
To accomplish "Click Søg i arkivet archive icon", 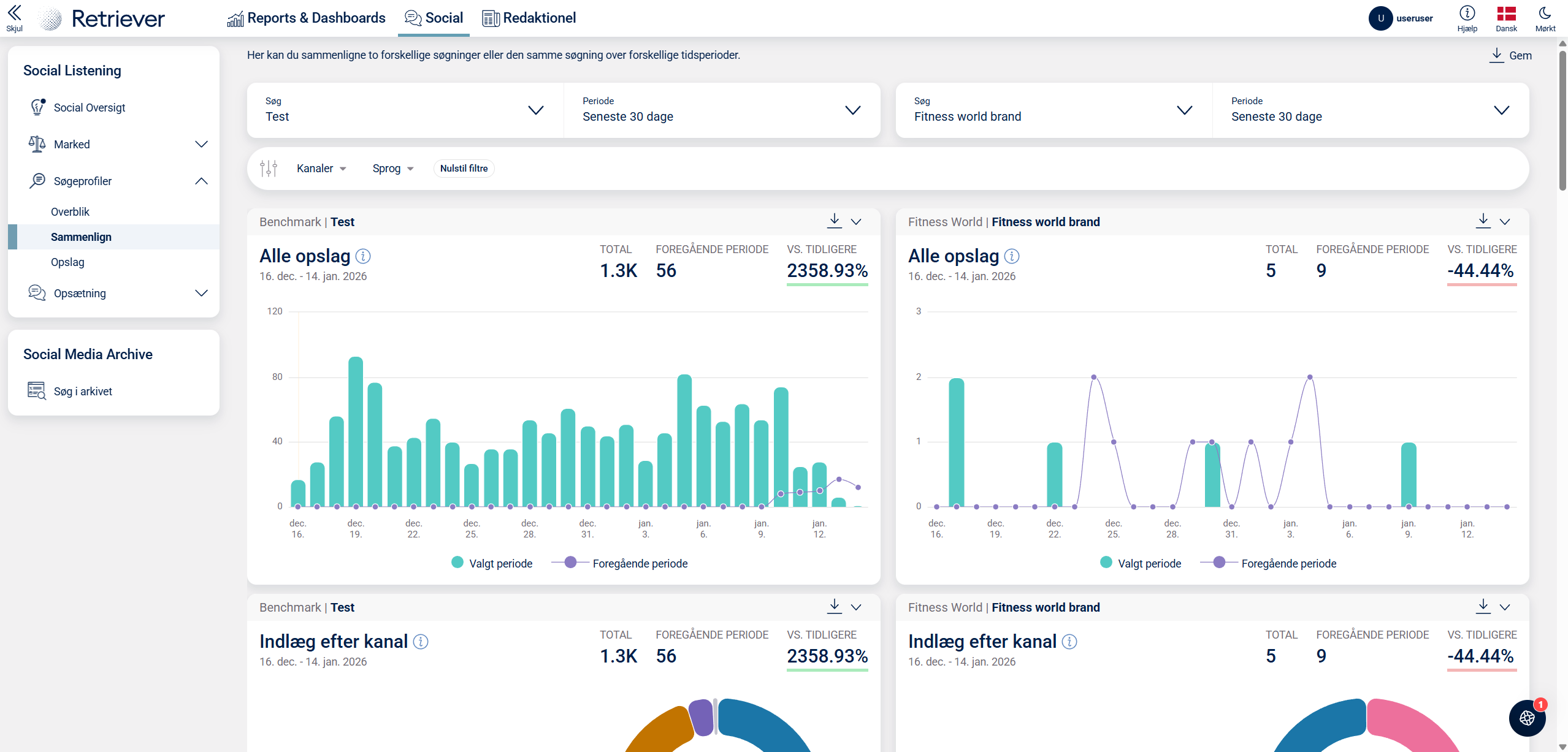I will coord(36,390).
